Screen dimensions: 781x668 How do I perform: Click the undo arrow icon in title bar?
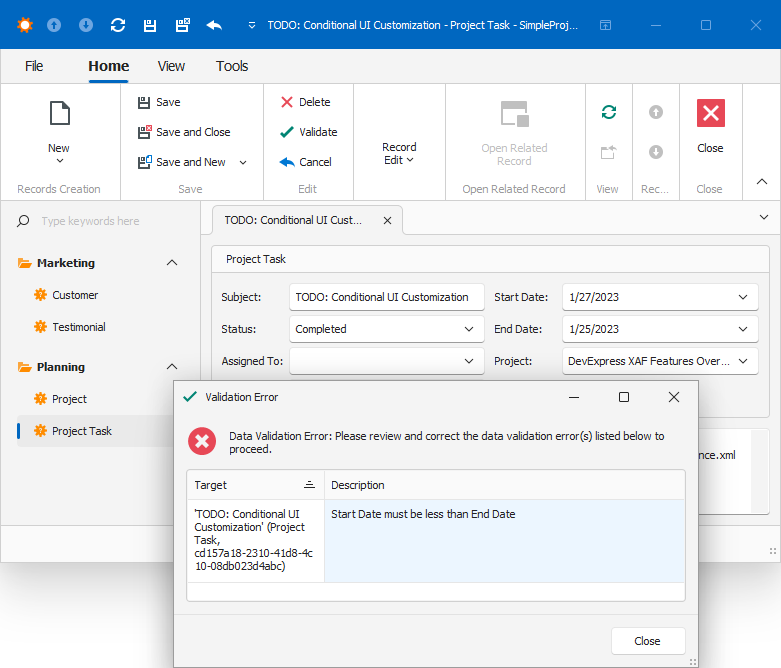click(x=214, y=25)
